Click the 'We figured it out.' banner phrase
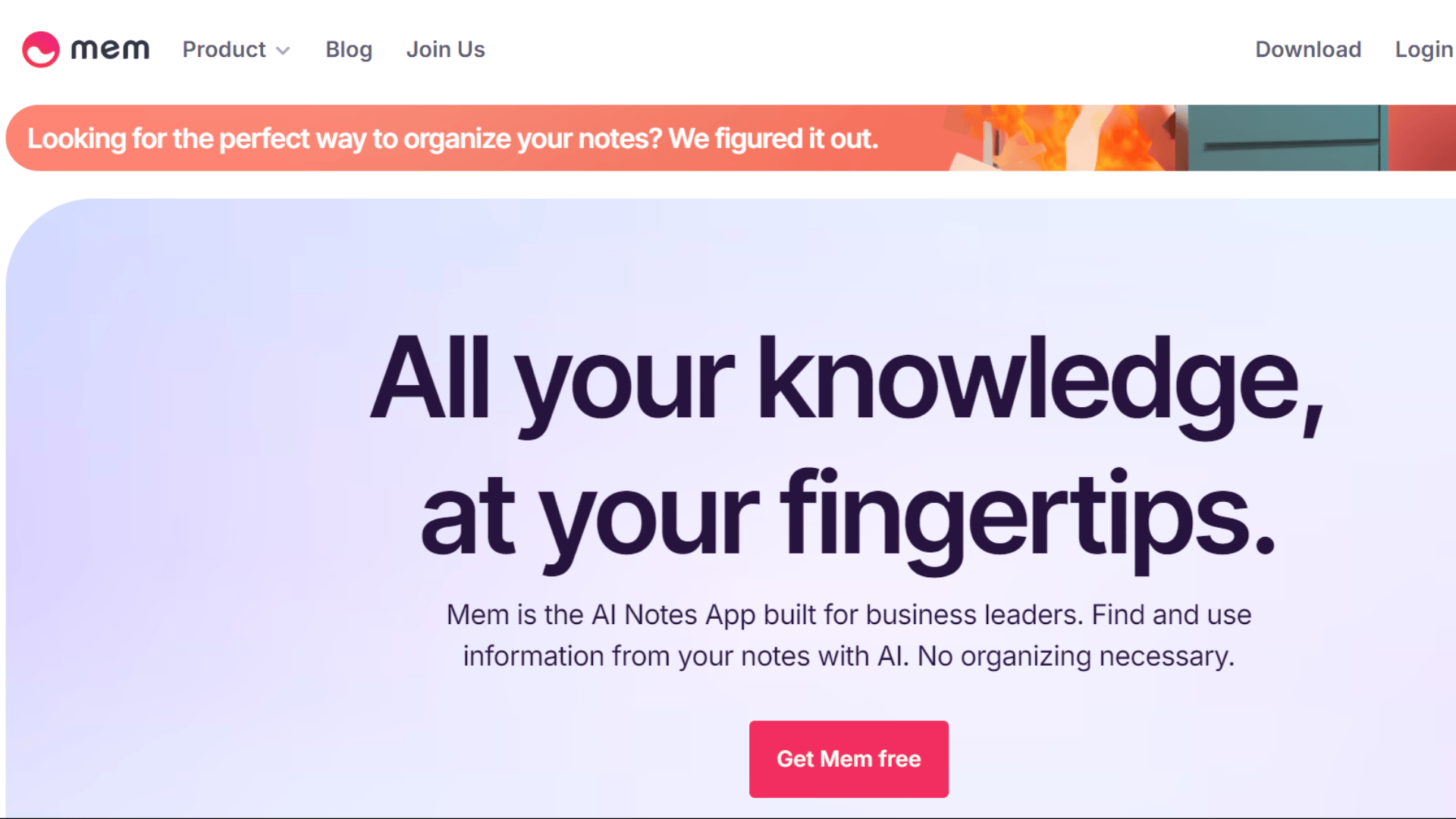The height and width of the screenshot is (819, 1456). (773, 139)
